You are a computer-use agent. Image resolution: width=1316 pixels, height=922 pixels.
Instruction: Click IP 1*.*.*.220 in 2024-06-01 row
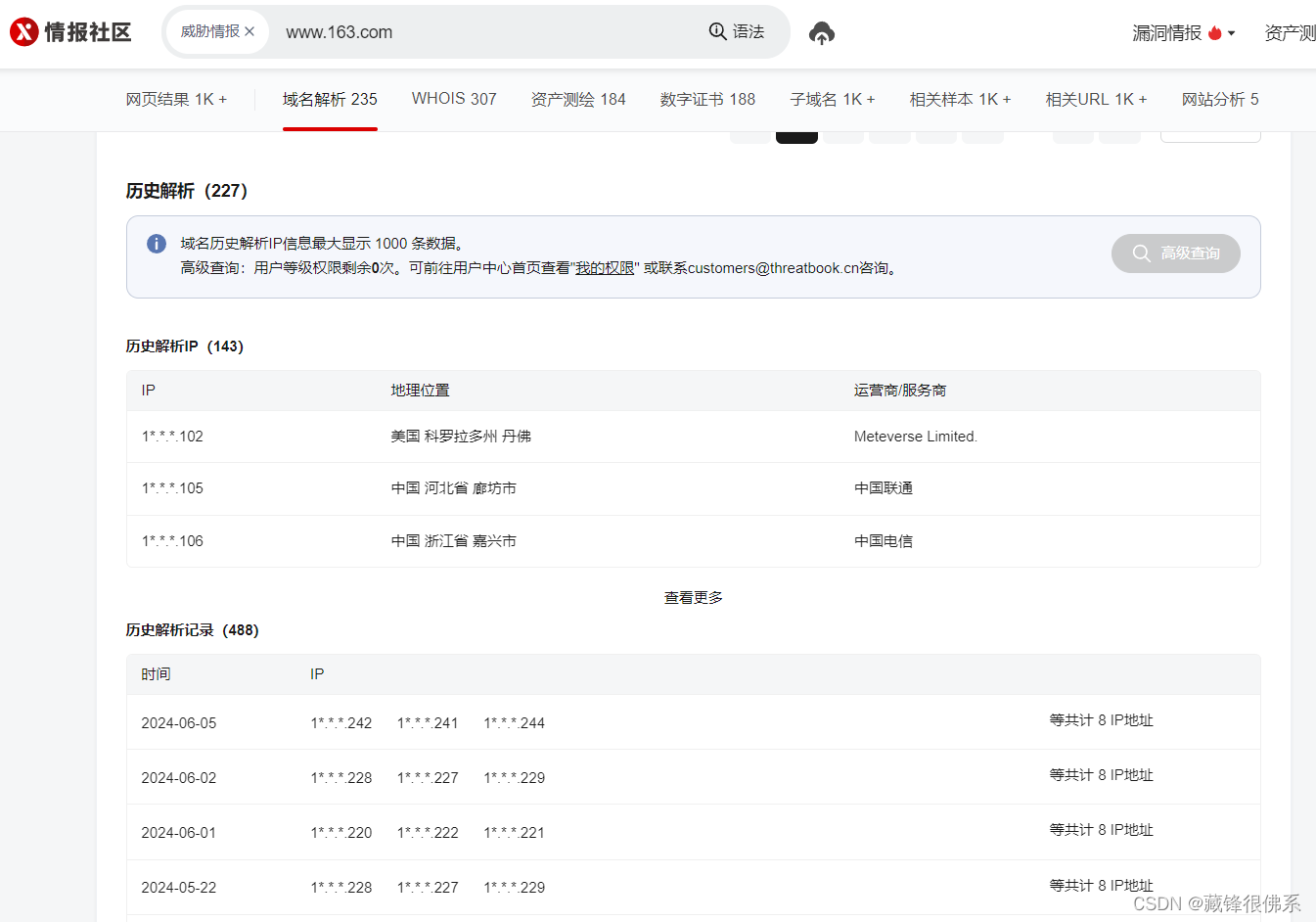[341, 833]
